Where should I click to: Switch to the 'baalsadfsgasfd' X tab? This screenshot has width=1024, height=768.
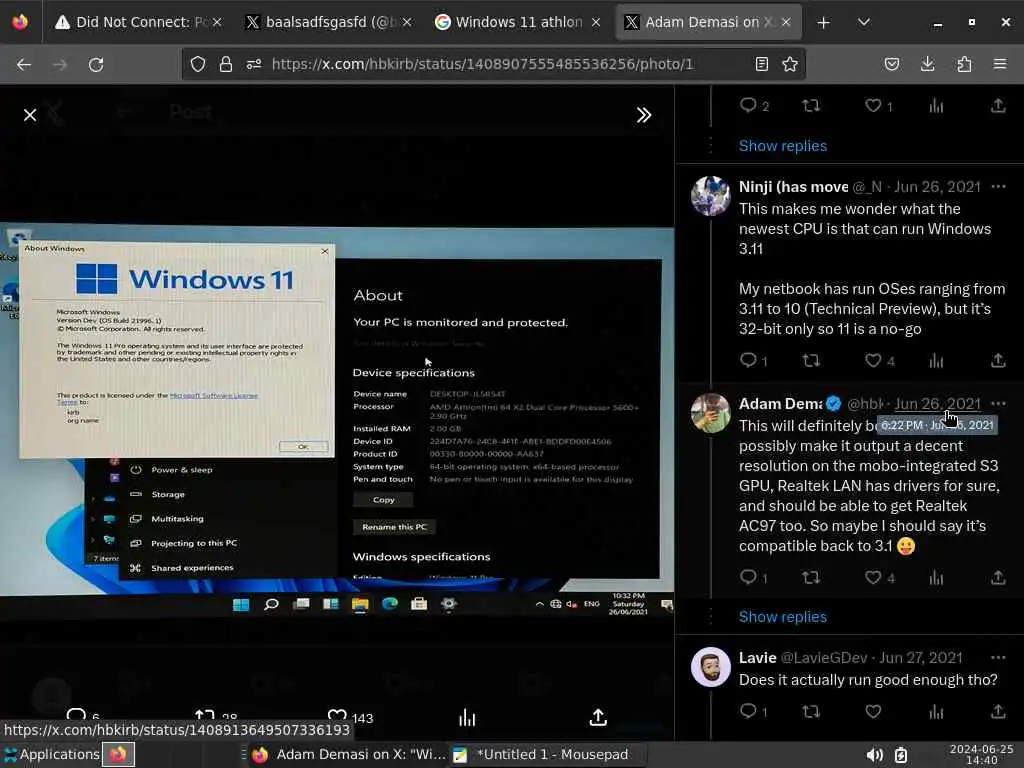pos(327,22)
